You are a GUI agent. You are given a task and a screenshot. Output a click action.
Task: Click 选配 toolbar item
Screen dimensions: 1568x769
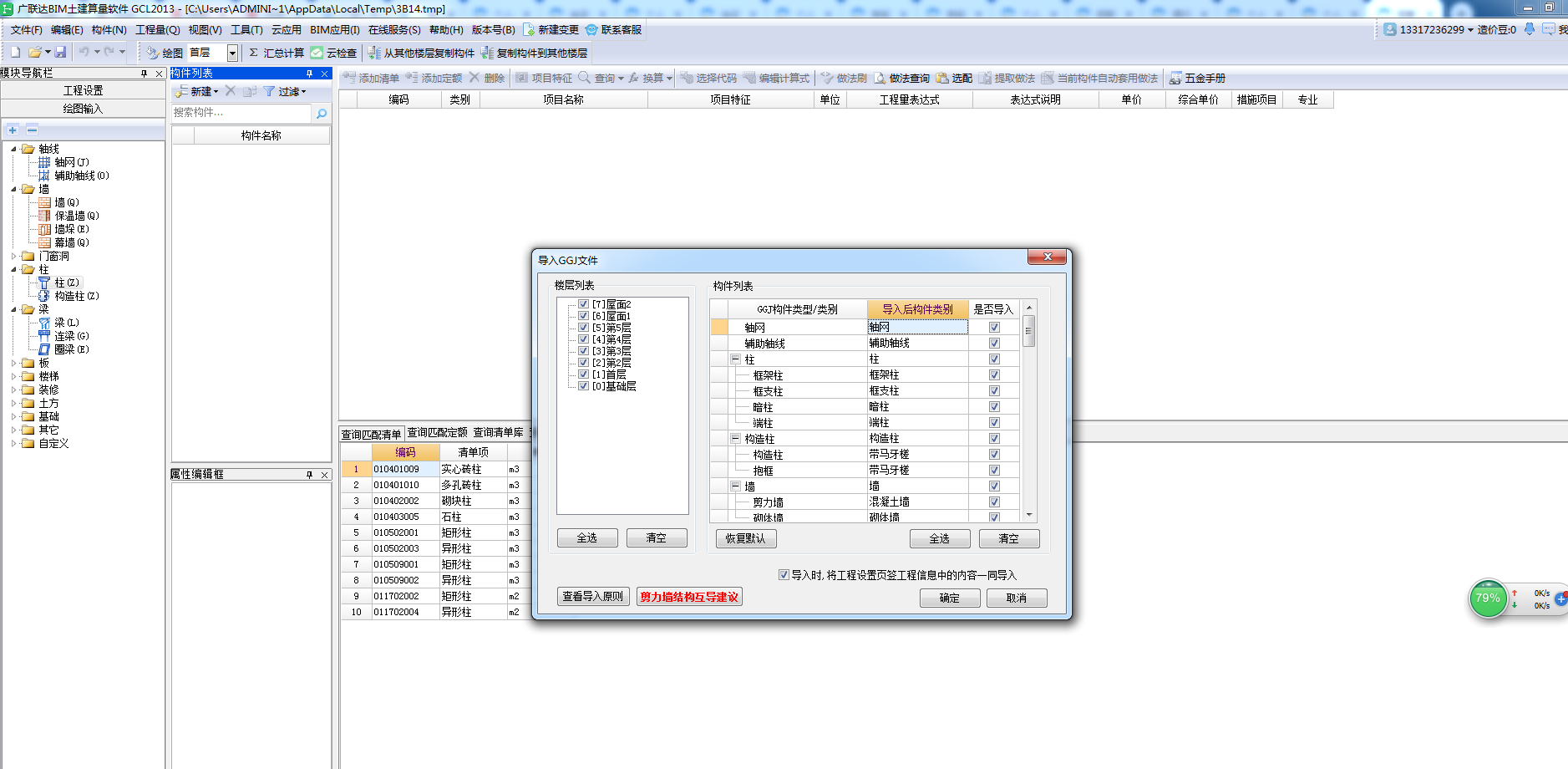click(x=954, y=78)
